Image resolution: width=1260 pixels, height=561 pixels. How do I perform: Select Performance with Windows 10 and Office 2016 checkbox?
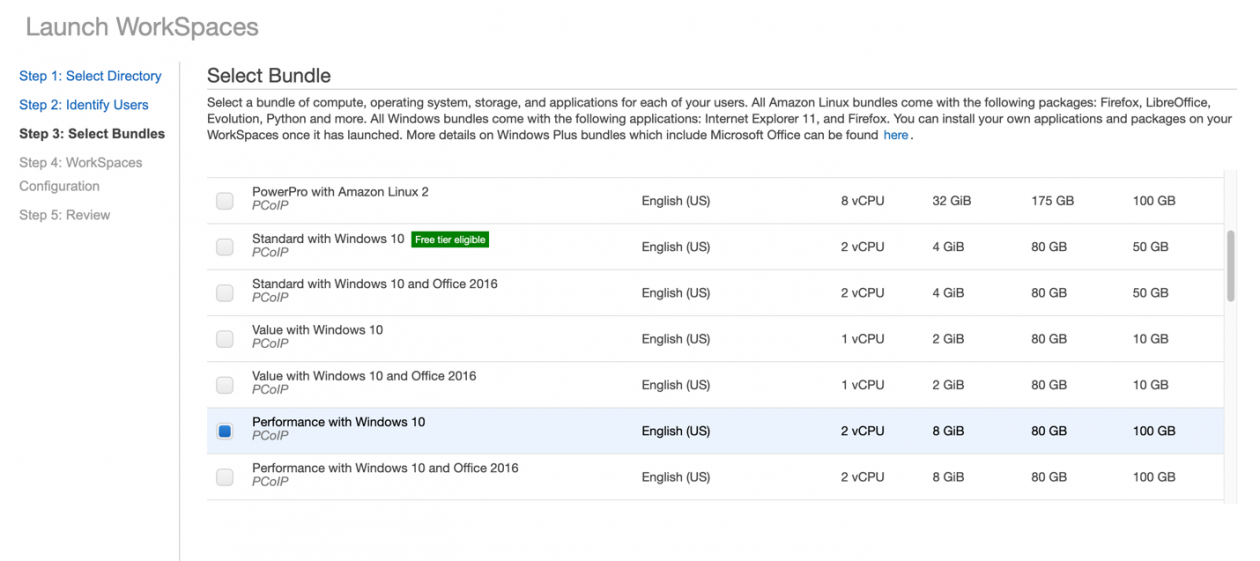pyautogui.click(x=225, y=477)
